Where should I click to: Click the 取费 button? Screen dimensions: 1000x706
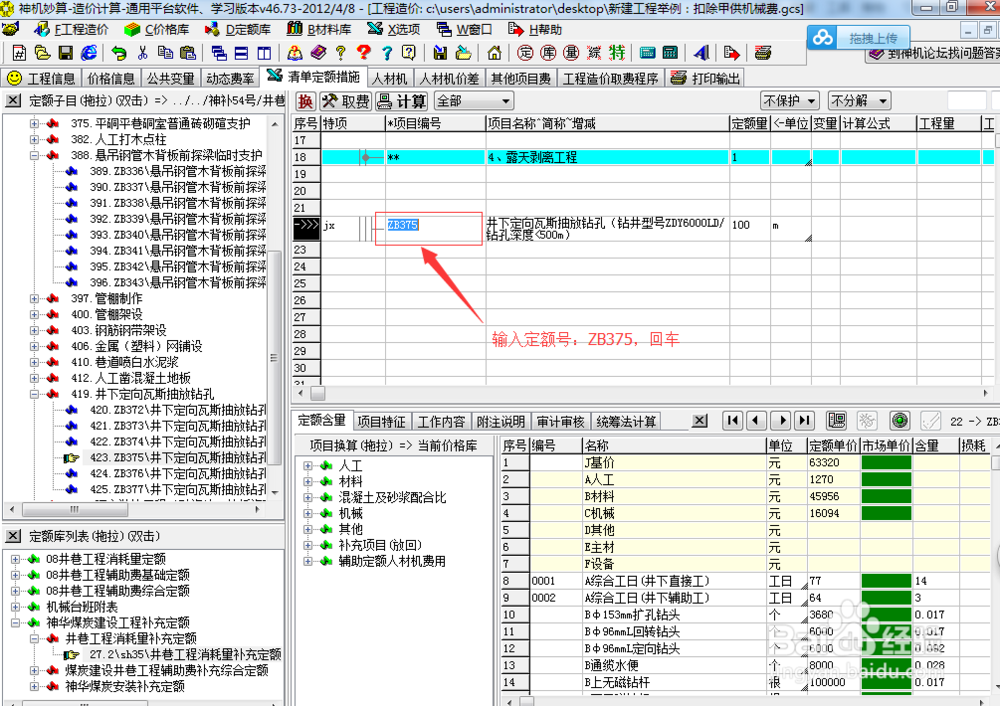(x=345, y=101)
